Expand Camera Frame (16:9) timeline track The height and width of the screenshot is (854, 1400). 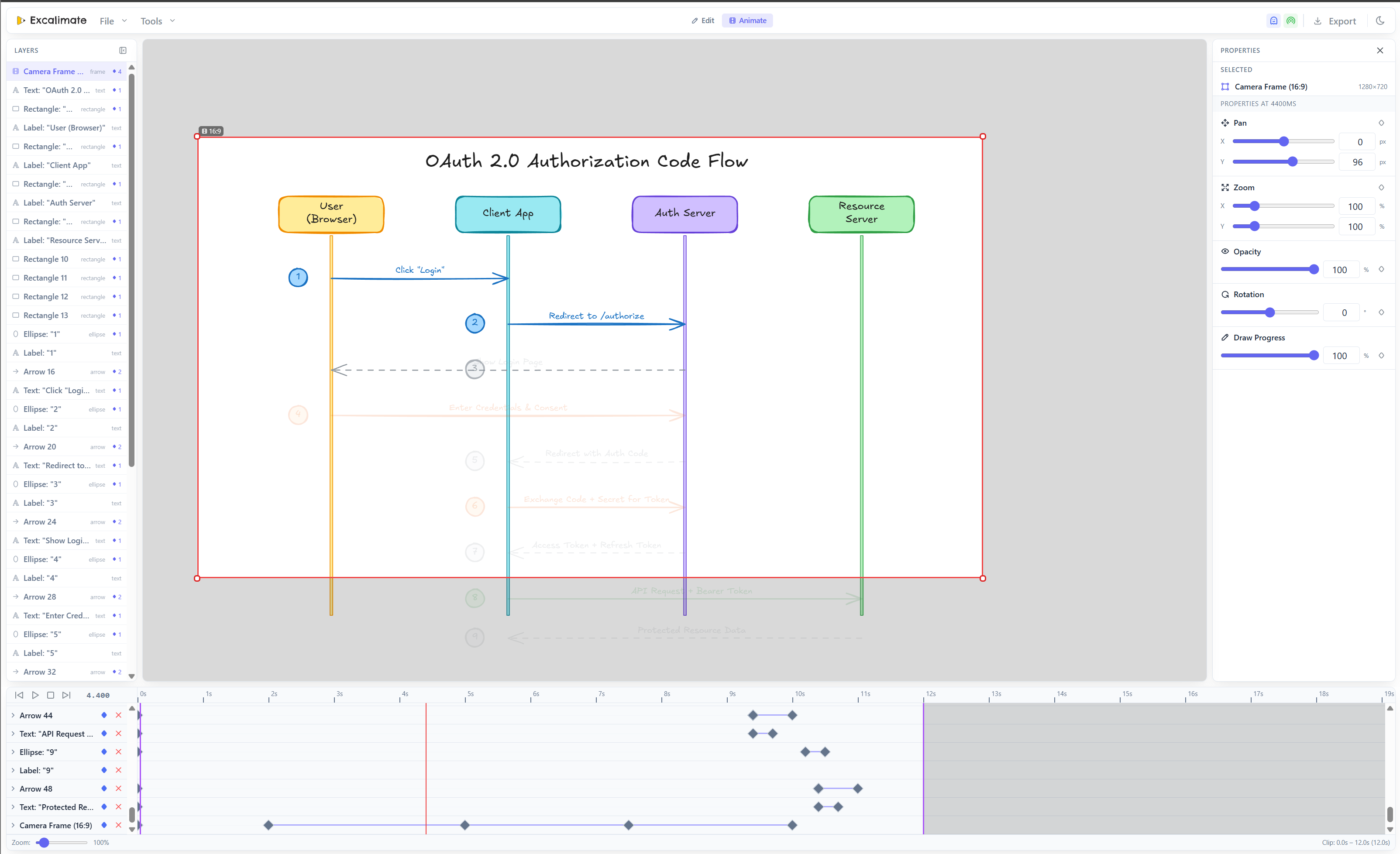tap(13, 825)
